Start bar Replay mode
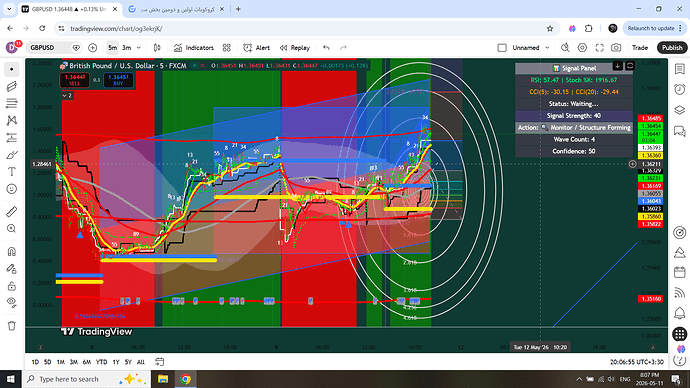Image resolution: width=690 pixels, height=388 pixels. click(x=295, y=48)
